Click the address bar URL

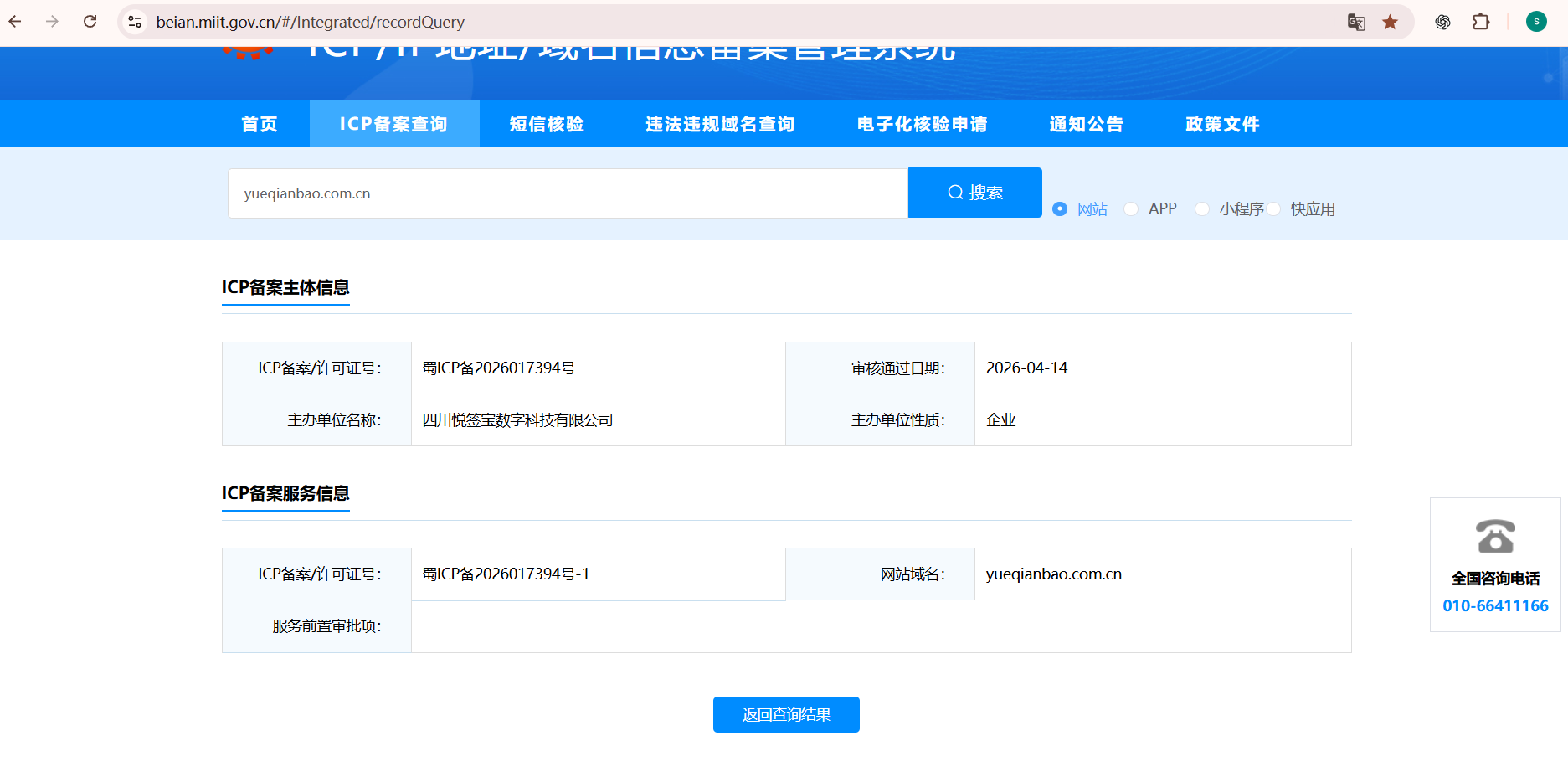tap(311, 23)
